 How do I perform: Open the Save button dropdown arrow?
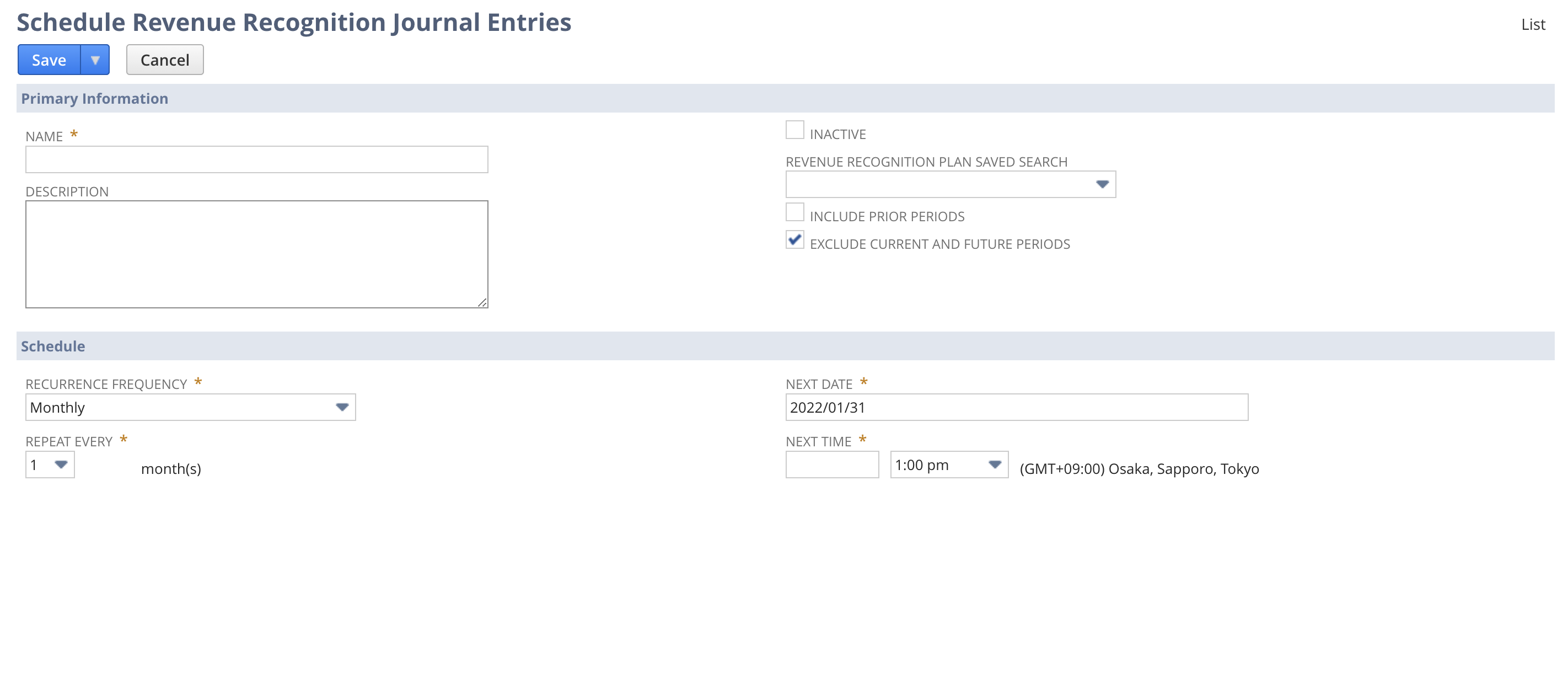[95, 60]
